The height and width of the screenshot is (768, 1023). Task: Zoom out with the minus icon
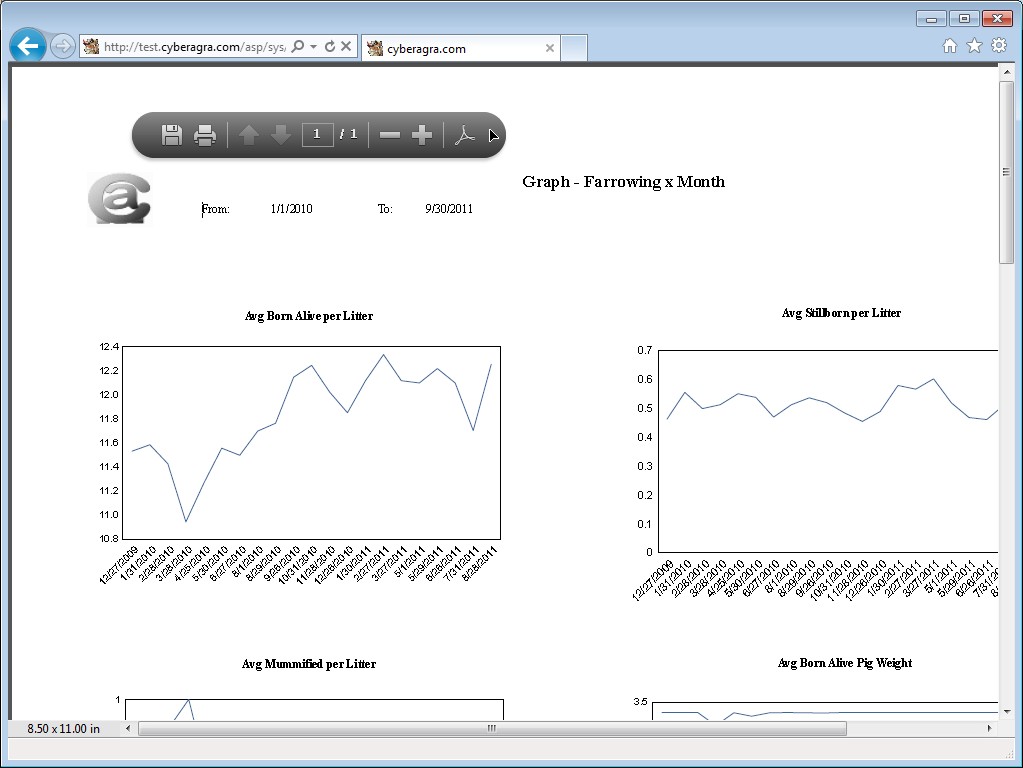click(389, 135)
